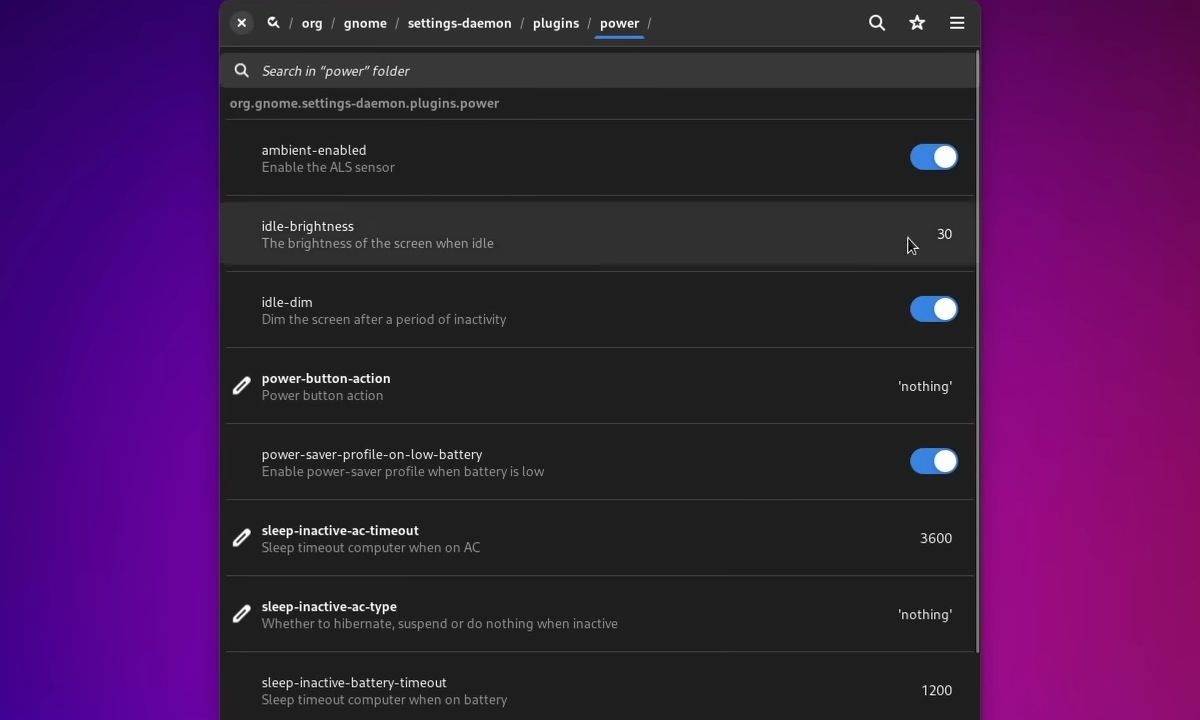Image resolution: width=1200 pixels, height=720 pixels.
Task: Open the bookmarks star menu
Action: click(x=917, y=23)
